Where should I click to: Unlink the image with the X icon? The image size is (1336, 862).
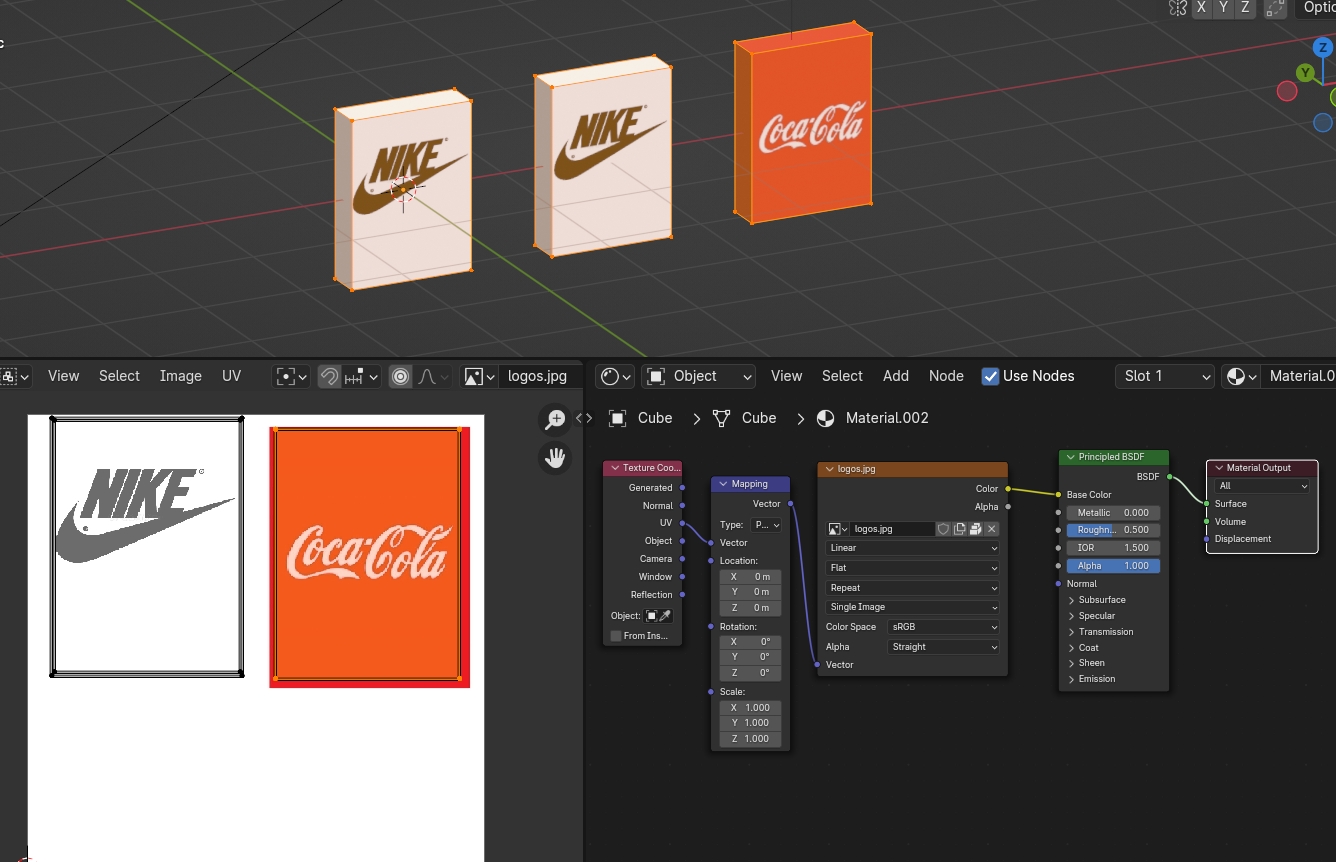pyautogui.click(x=992, y=529)
